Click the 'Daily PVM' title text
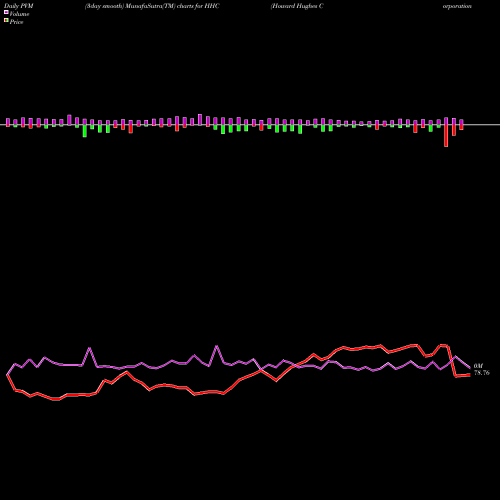The image size is (500, 500). tap(19, 6)
